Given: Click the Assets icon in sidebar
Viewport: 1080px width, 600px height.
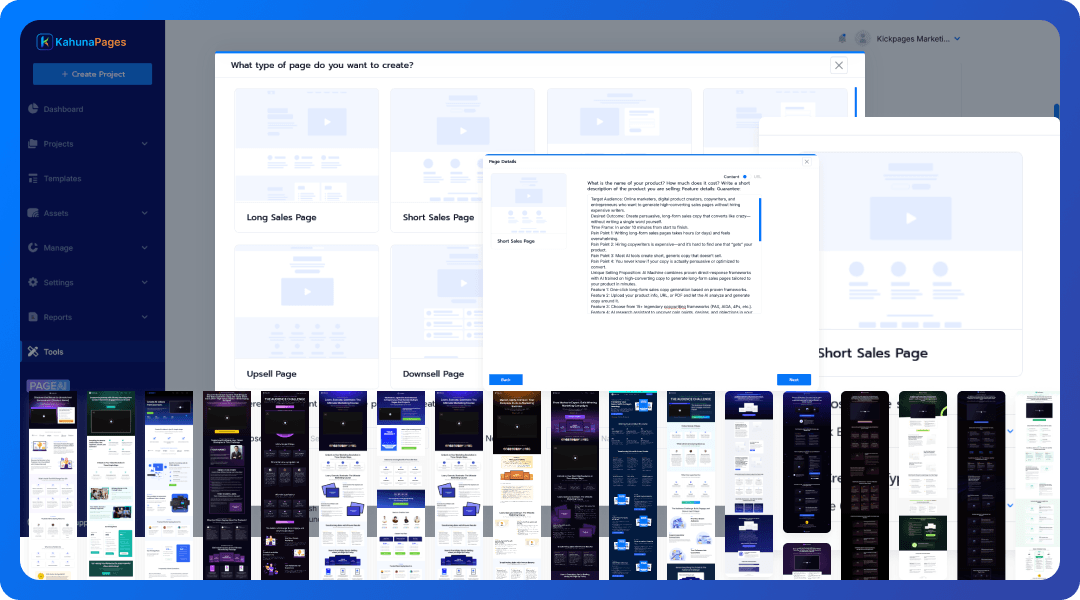Looking at the screenshot, I should (33, 213).
